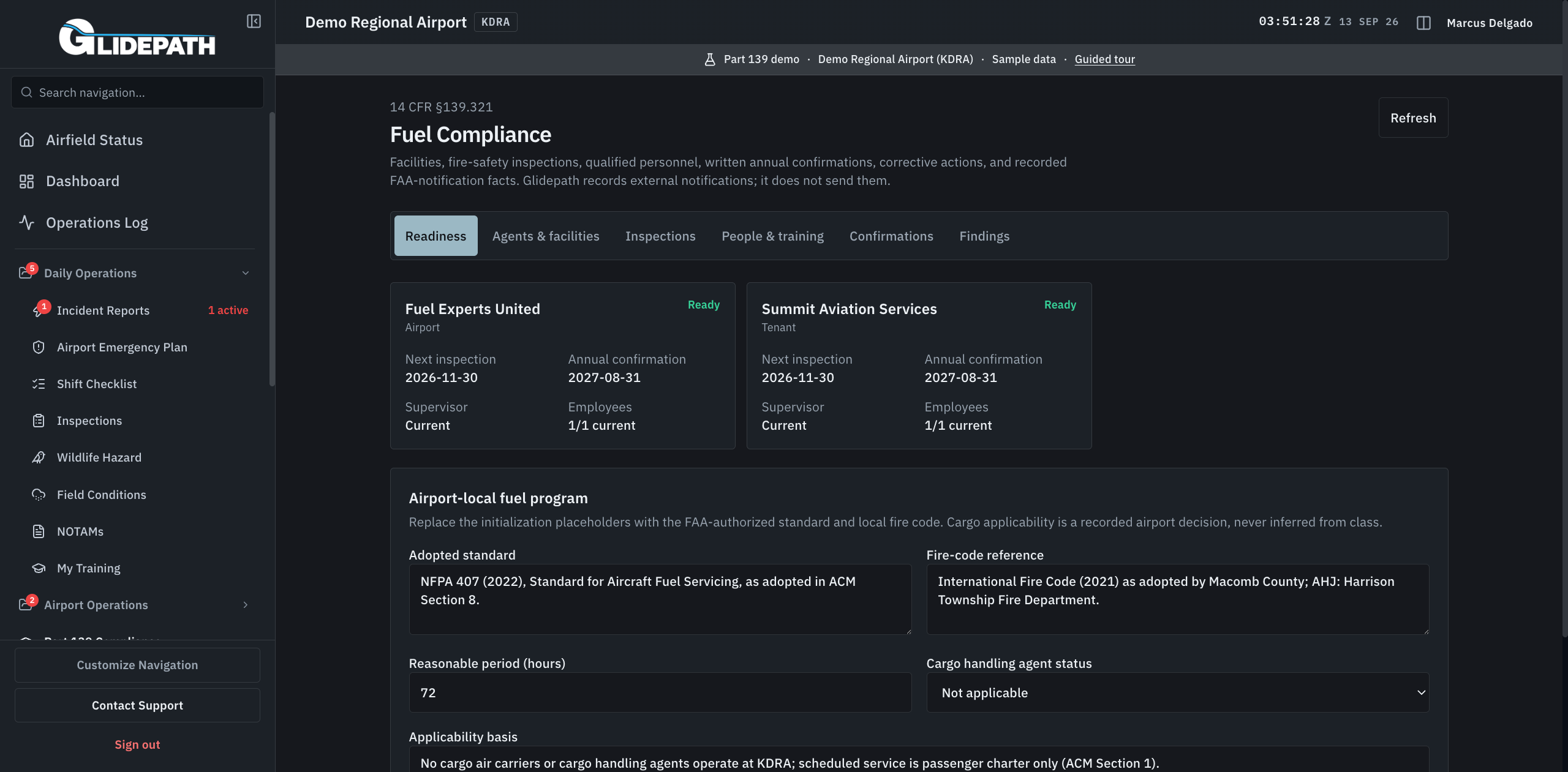Open the Cargo handling agent status dropdown
Image resolution: width=1568 pixels, height=772 pixels.
click(1177, 692)
